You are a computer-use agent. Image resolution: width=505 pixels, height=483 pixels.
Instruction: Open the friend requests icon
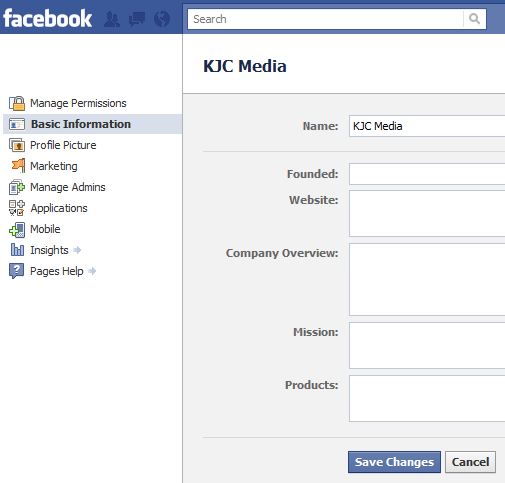(x=112, y=19)
